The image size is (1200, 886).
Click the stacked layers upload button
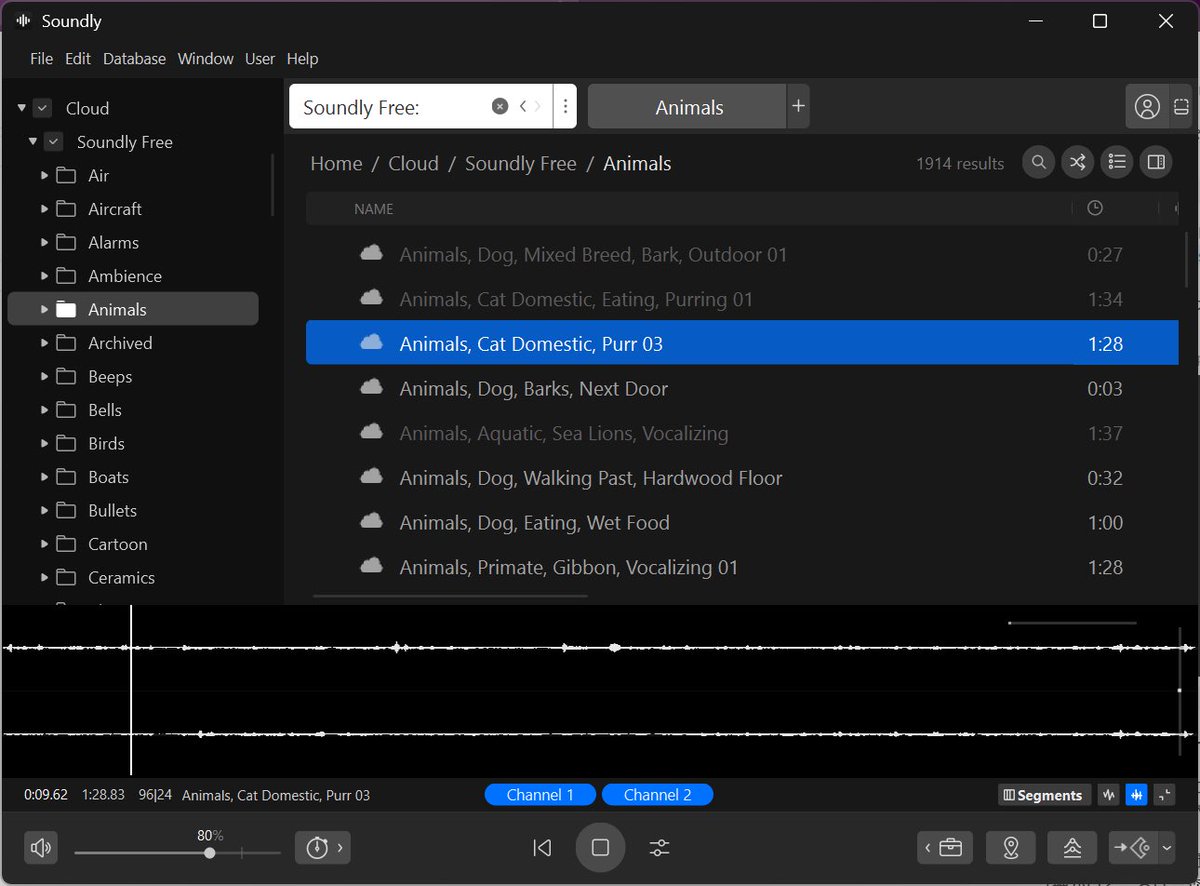(x=1072, y=848)
